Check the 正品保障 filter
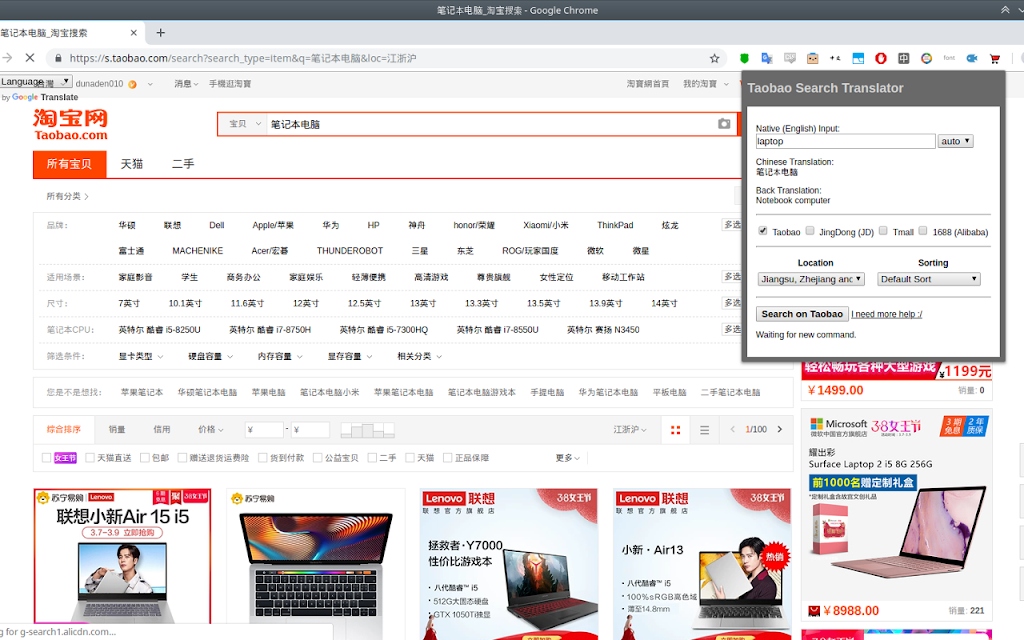1024x640 pixels. [447, 458]
